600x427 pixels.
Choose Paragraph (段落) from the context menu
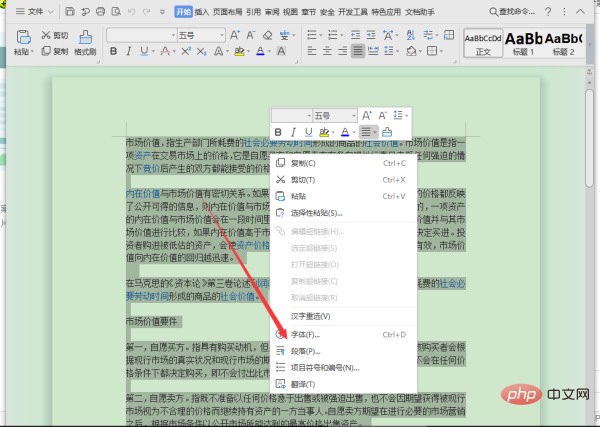306,351
